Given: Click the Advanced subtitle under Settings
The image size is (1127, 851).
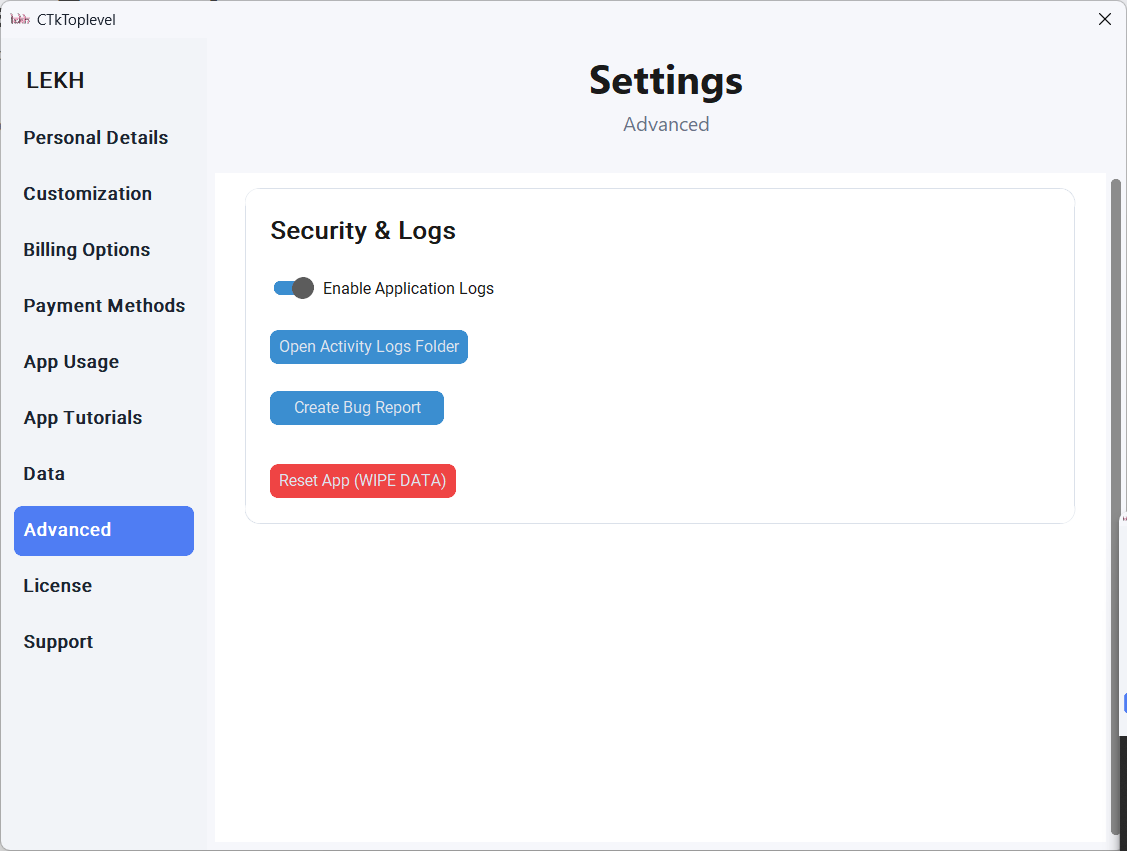Looking at the screenshot, I should point(666,124).
